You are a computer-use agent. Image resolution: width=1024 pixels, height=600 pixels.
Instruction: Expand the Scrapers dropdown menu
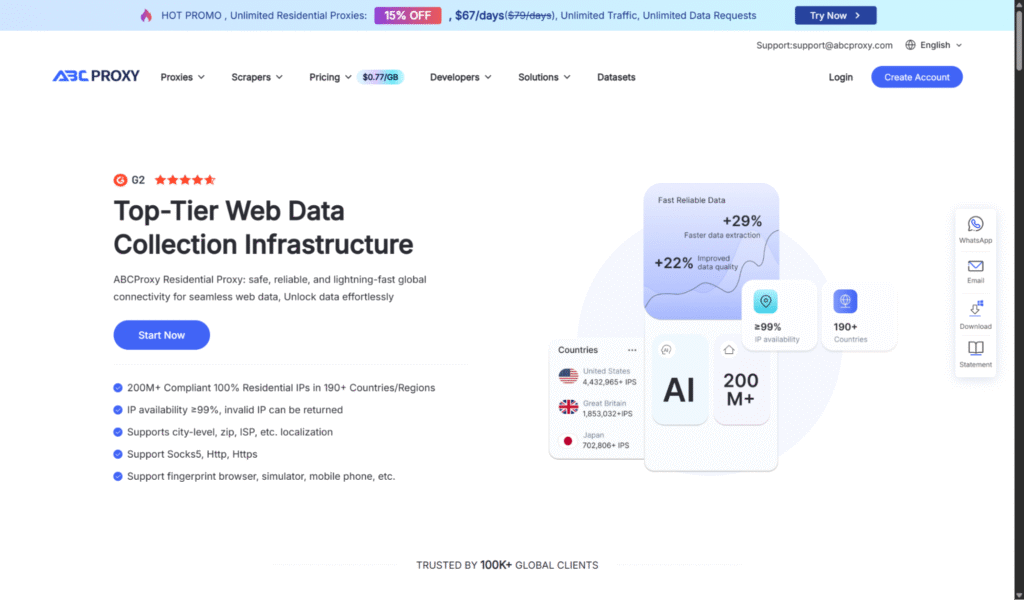point(257,77)
